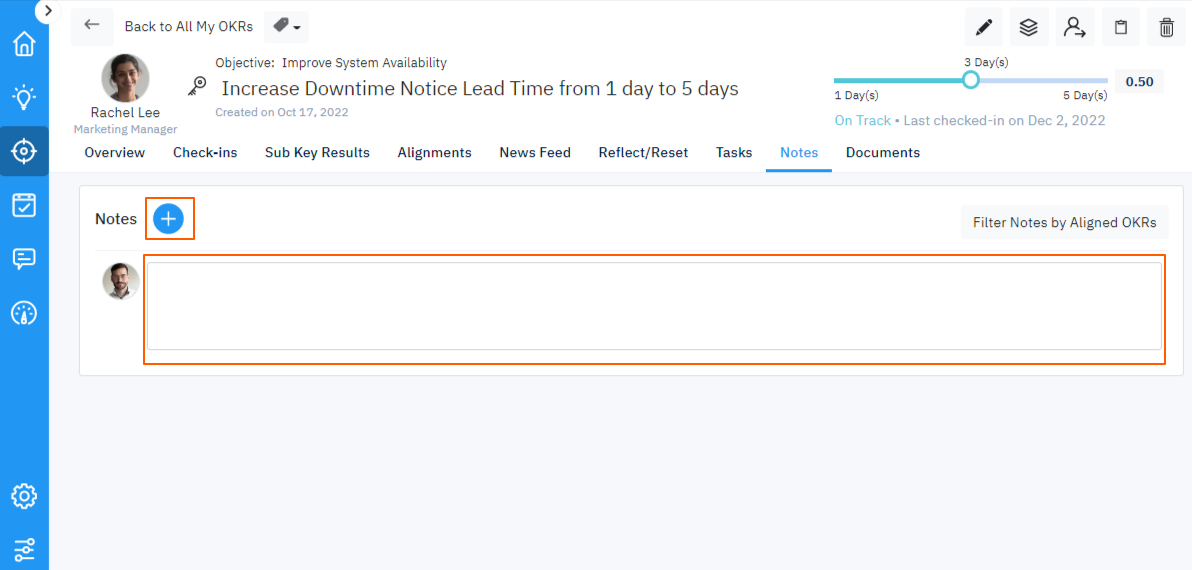This screenshot has height=570, width=1192.
Task: Click the clipboard icon in top toolbar
Action: tap(1121, 27)
